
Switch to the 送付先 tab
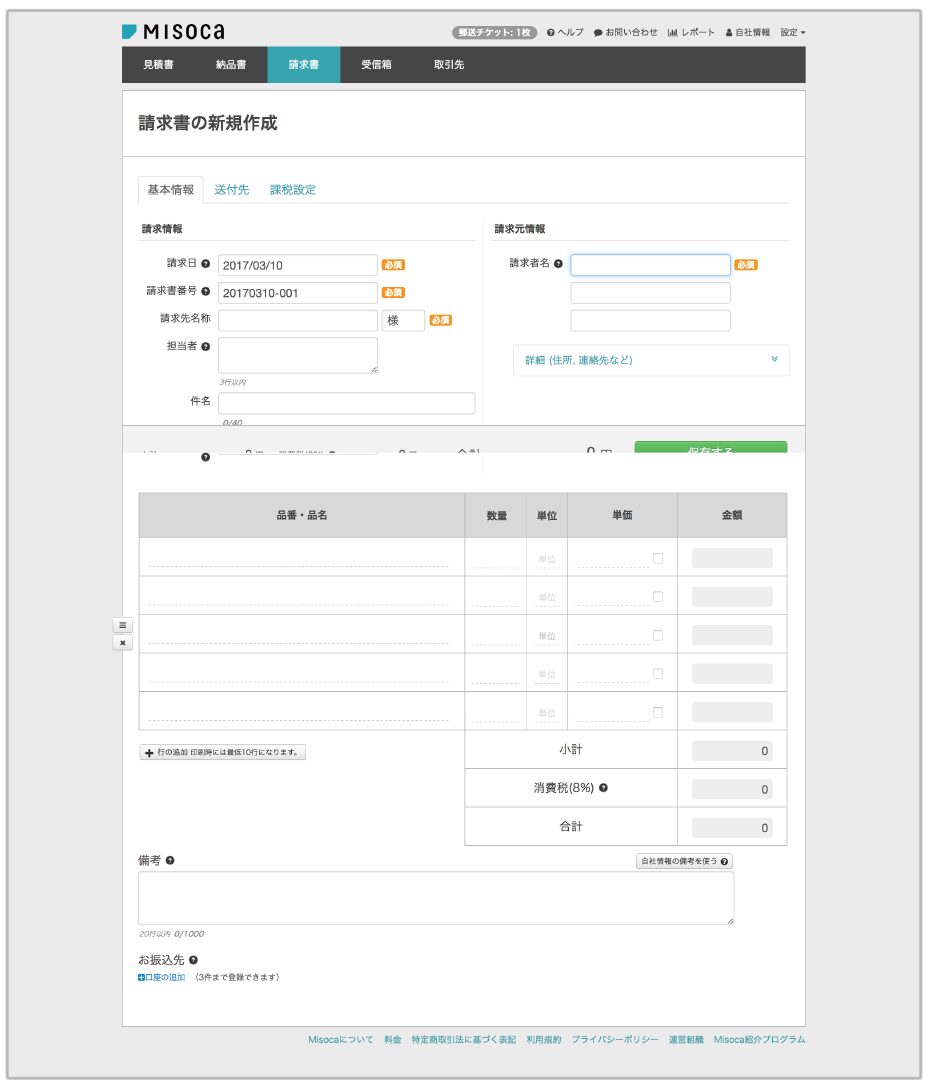(x=232, y=189)
